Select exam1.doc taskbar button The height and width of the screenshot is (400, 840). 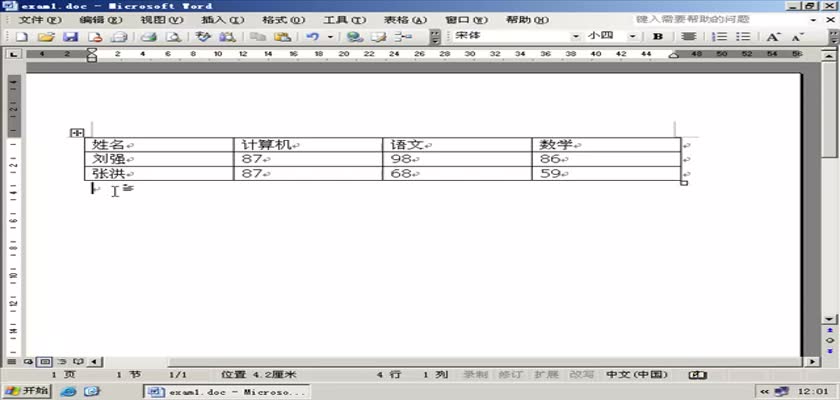(227, 391)
